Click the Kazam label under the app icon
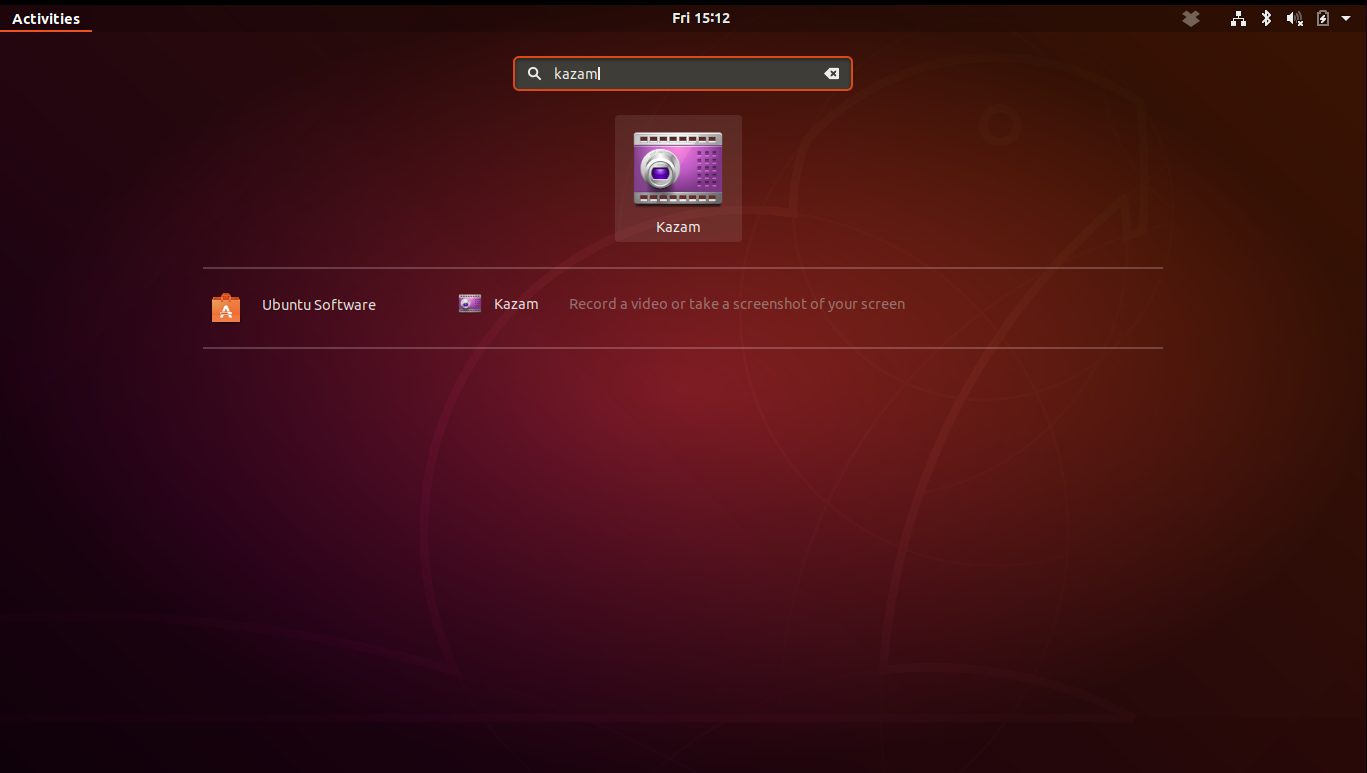The image size is (1367, 773). pyautogui.click(x=678, y=227)
